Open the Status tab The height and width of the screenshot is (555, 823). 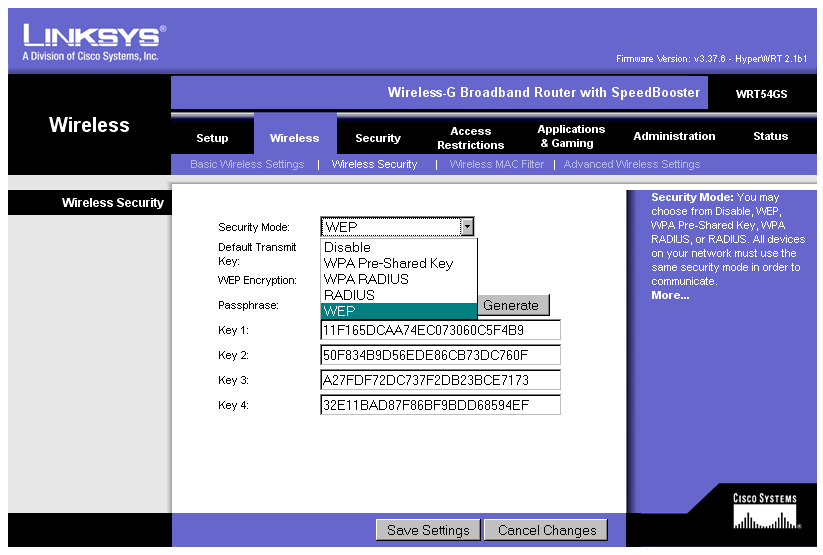(x=771, y=136)
